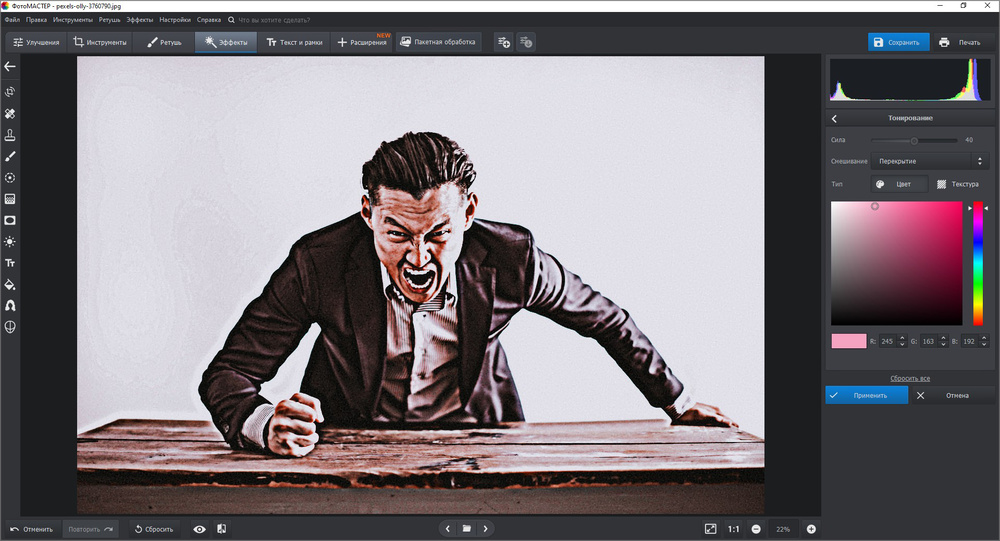Choose the brush tool in left sidebar
Screen dimensions: 1000x541
pyautogui.click(x=10, y=156)
